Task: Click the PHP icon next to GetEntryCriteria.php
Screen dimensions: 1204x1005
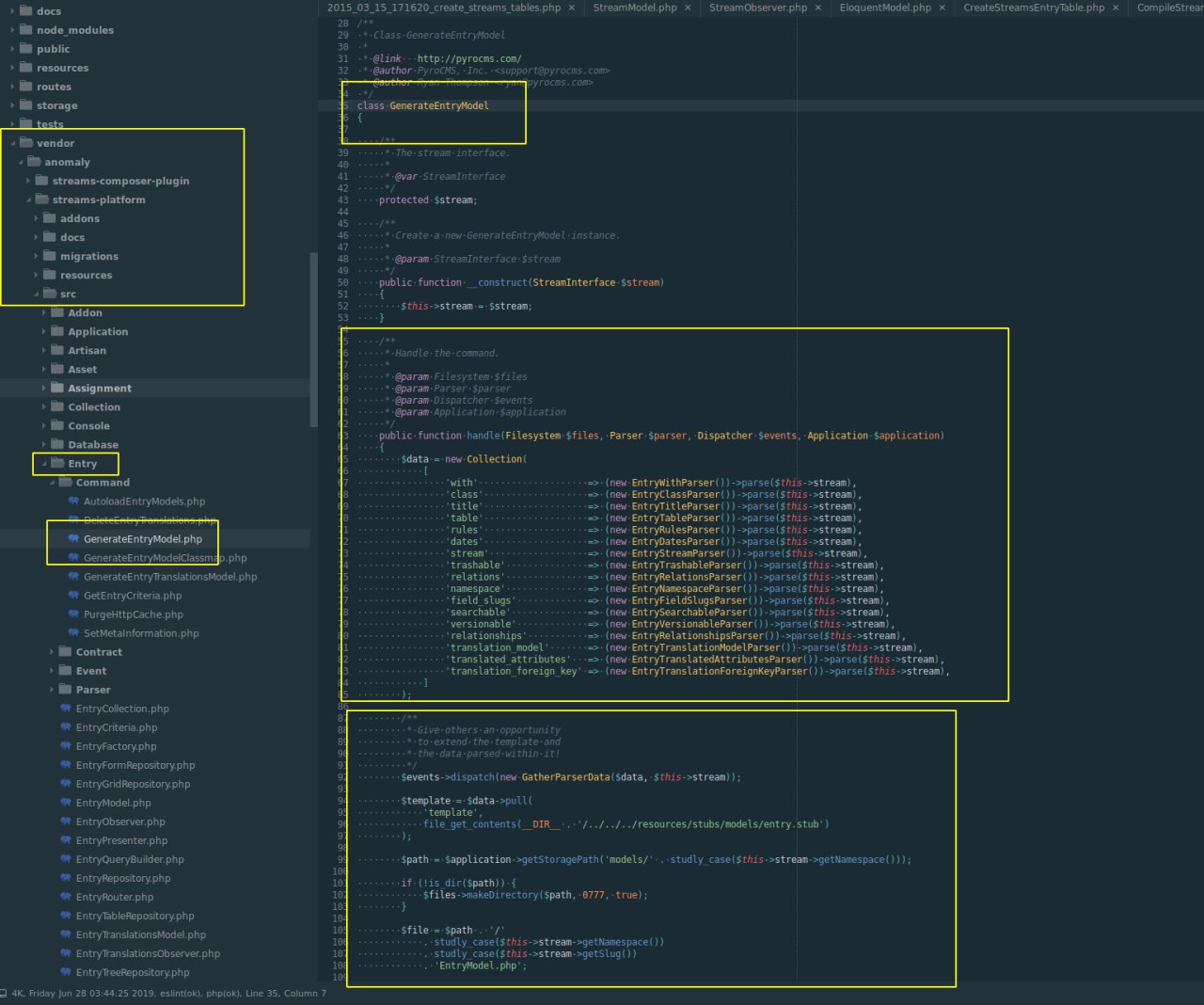Action: tap(73, 596)
